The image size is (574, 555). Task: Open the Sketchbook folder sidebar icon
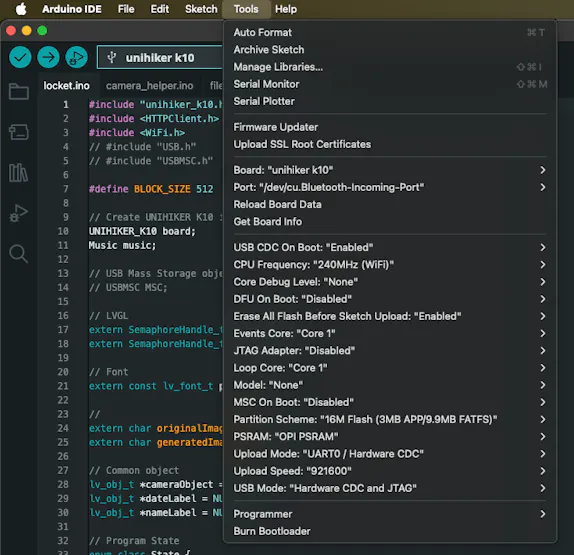click(19, 91)
